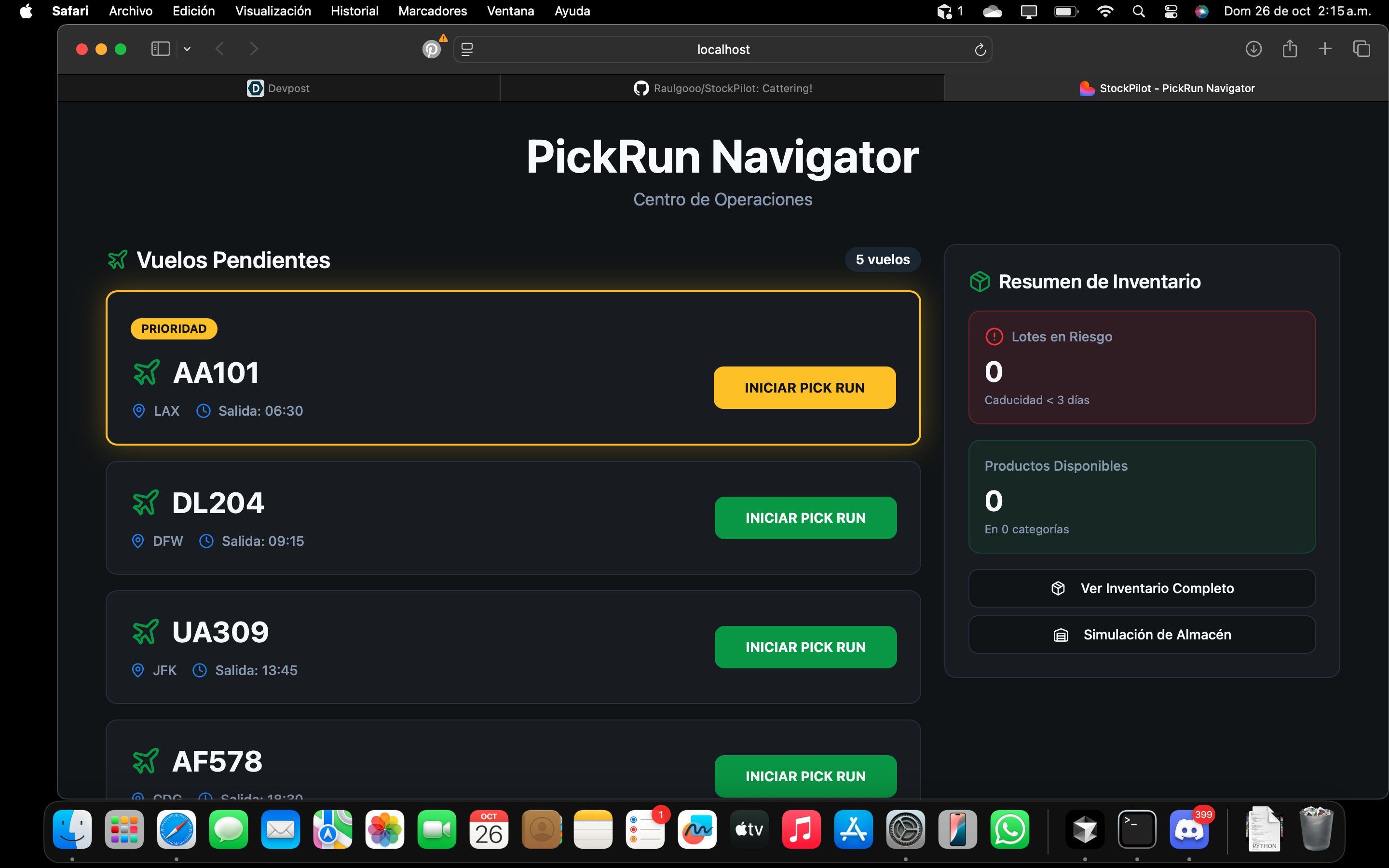The width and height of the screenshot is (1389, 868).
Task: Open Control Center in menu bar
Action: [x=1171, y=11]
